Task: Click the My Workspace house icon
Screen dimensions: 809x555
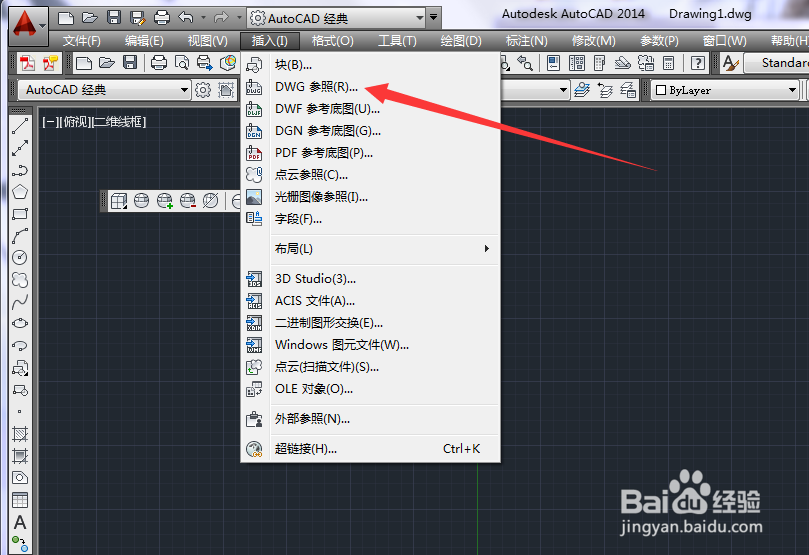Action: pos(226,90)
